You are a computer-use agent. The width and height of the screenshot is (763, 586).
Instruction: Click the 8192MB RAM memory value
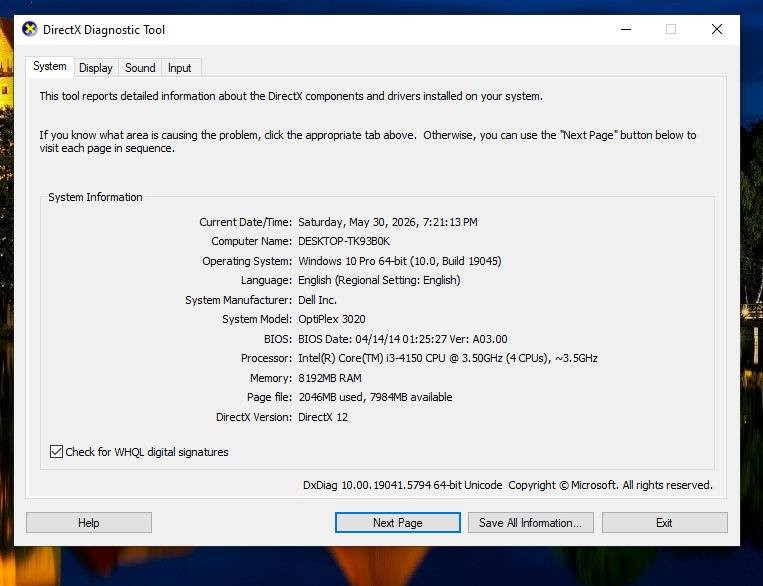click(x=330, y=378)
